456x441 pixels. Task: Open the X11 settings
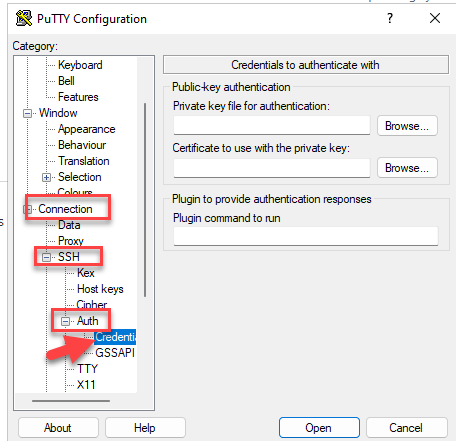pyautogui.click(x=86, y=385)
